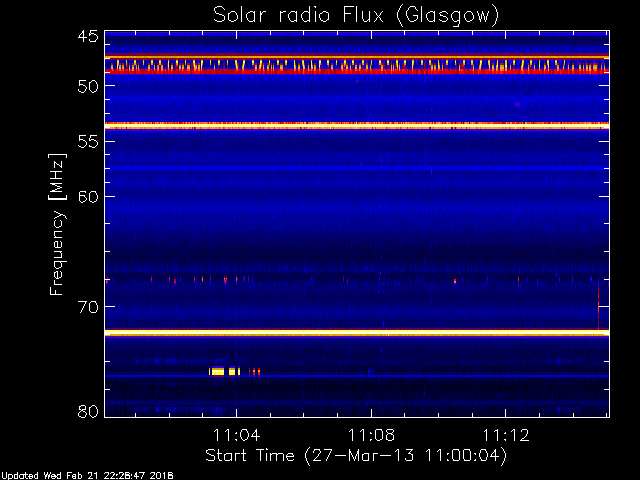Click the "11:08" time tick label
The image size is (640, 480).
tap(371, 435)
